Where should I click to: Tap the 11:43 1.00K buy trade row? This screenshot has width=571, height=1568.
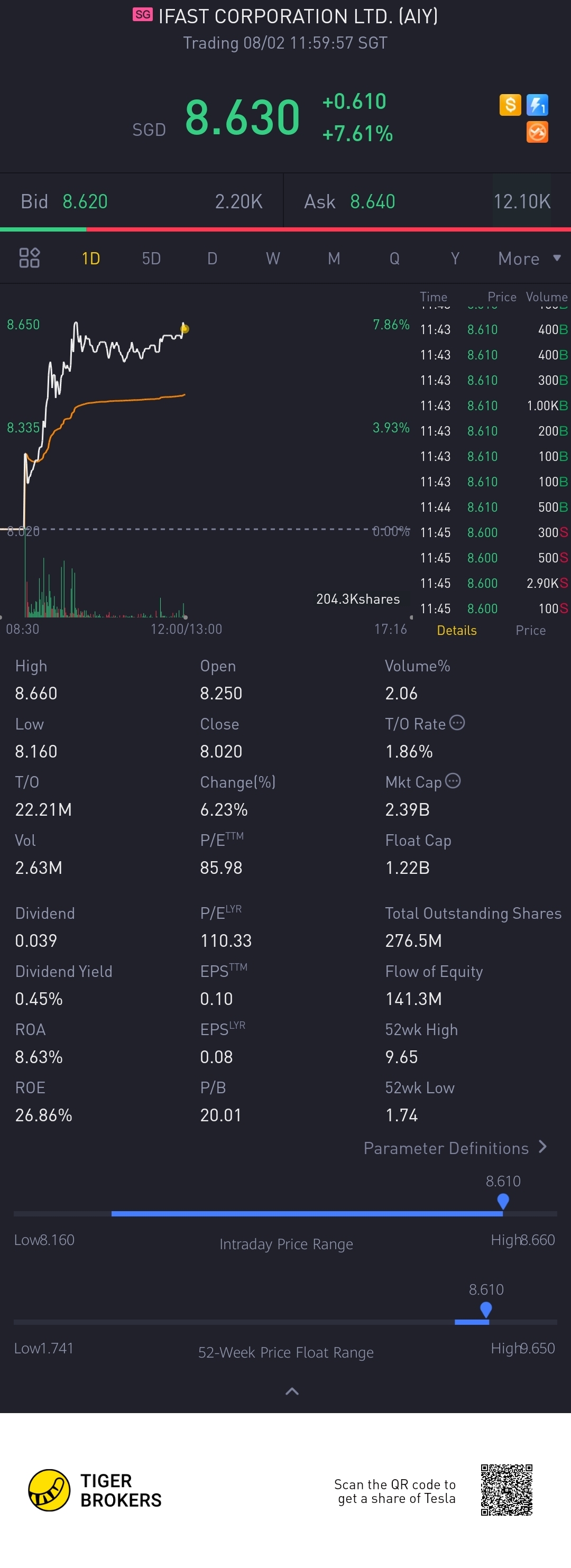coord(494,405)
